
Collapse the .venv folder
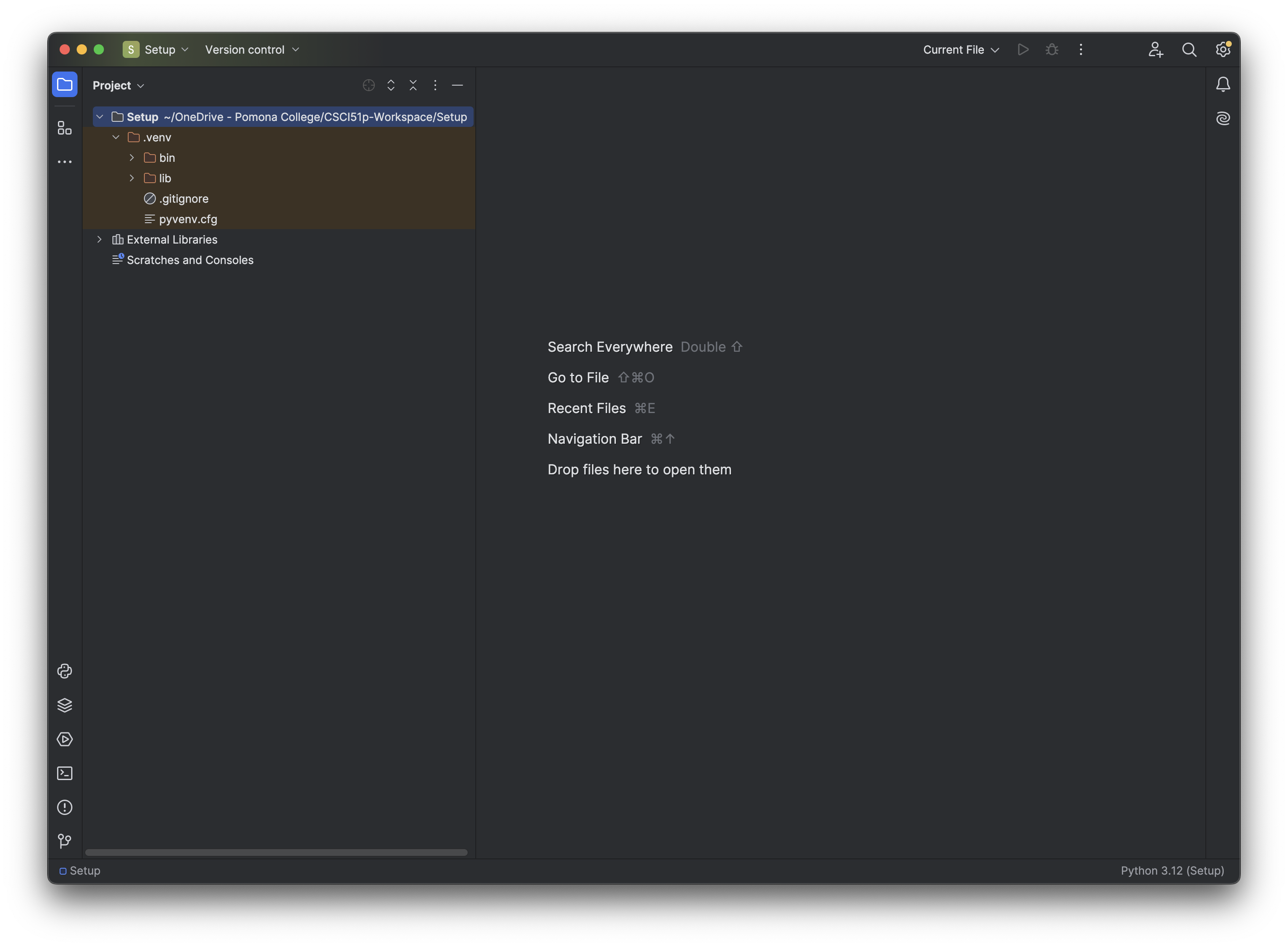point(116,138)
